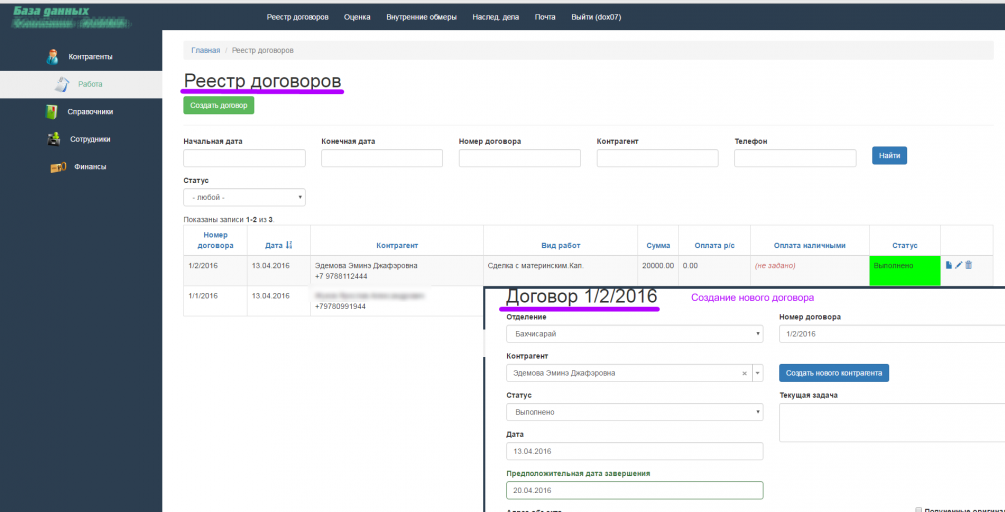The height and width of the screenshot is (512, 1005).
Task: Open the Финансы money icon
Action: click(x=58, y=167)
